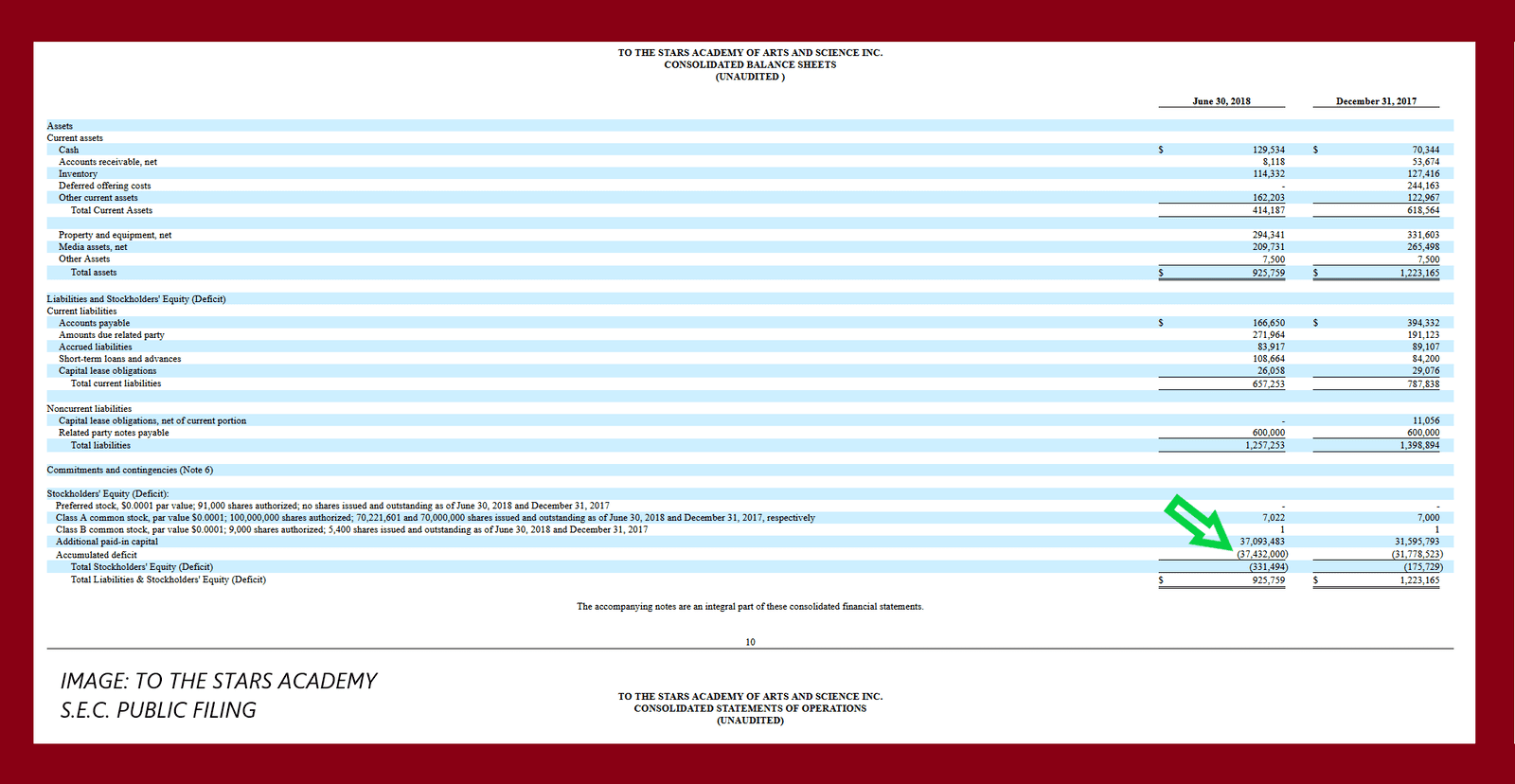This screenshot has height=784, width=1515.
Task: Select accrued liabilities value 83,917
Action: click(x=1271, y=347)
